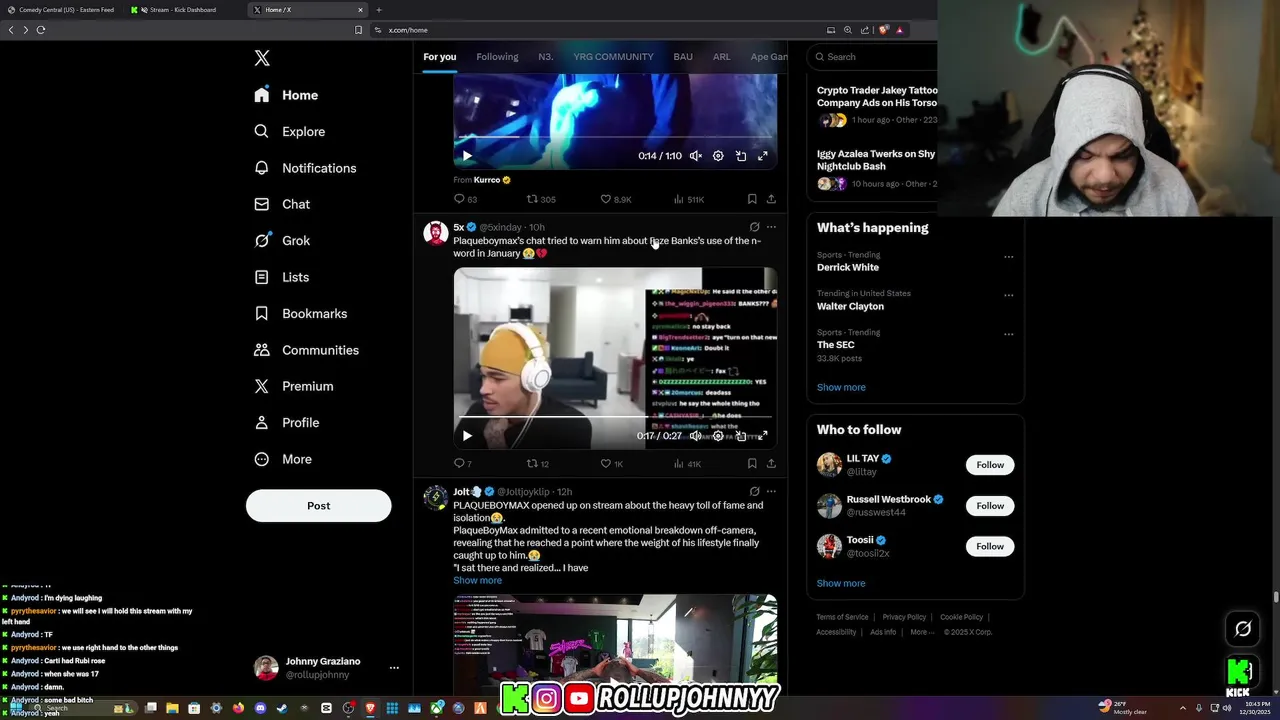Viewport: 1280px width, 720px height.
Task: Open Premium in the sidebar
Action: [x=294, y=386]
